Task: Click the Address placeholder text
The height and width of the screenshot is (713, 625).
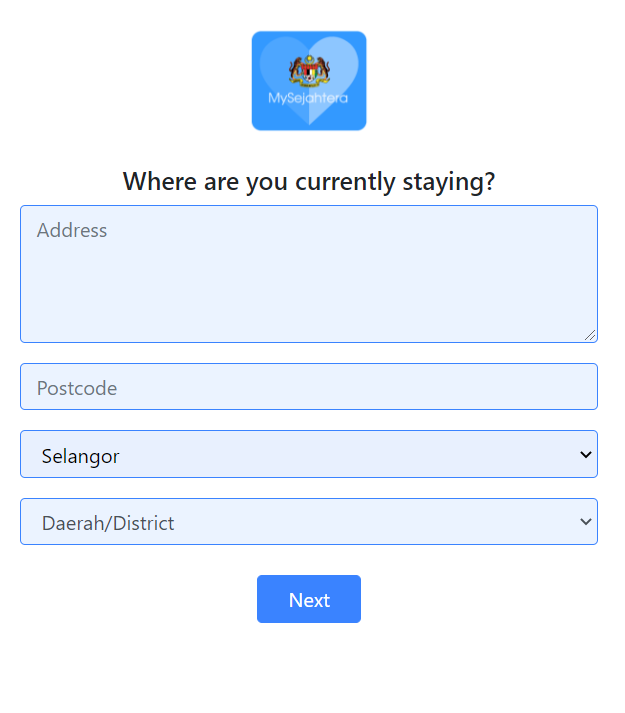Action: [72, 231]
